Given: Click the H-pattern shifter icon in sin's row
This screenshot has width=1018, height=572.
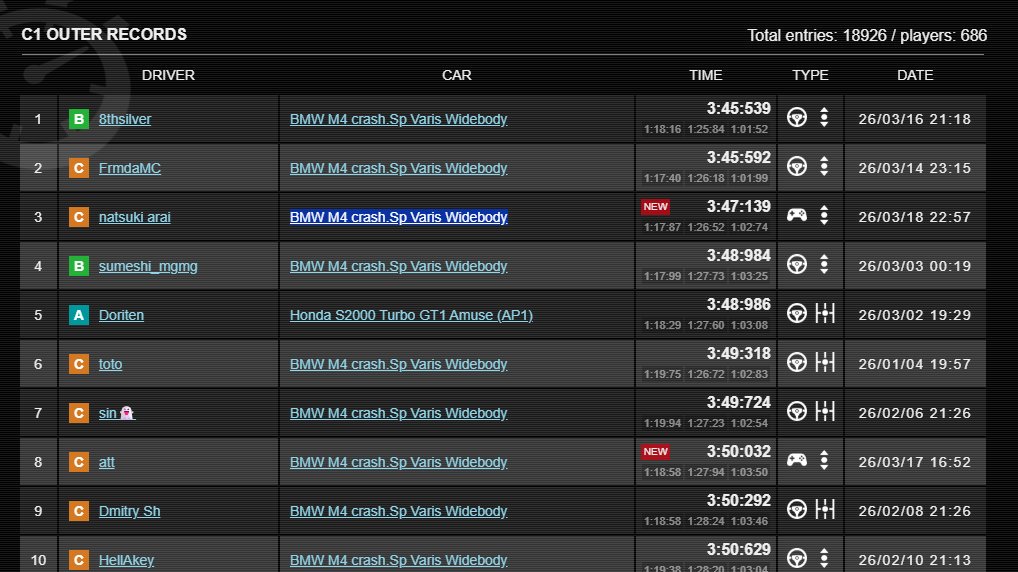Looking at the screenshot, I should [825, 412].
